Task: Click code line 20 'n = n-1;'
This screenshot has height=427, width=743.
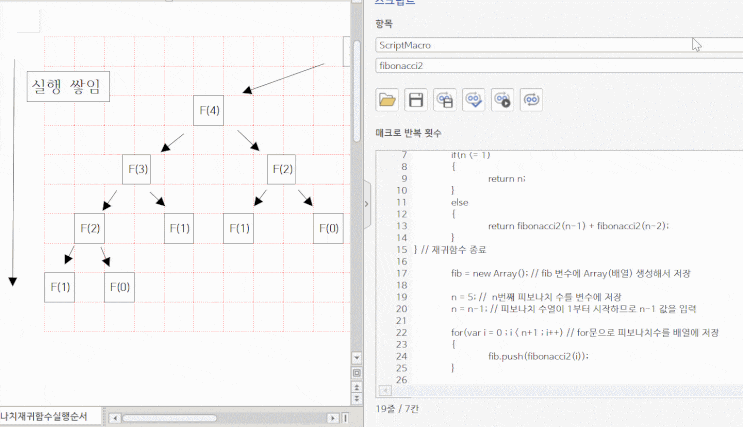Action: click(x=573, y=309)
